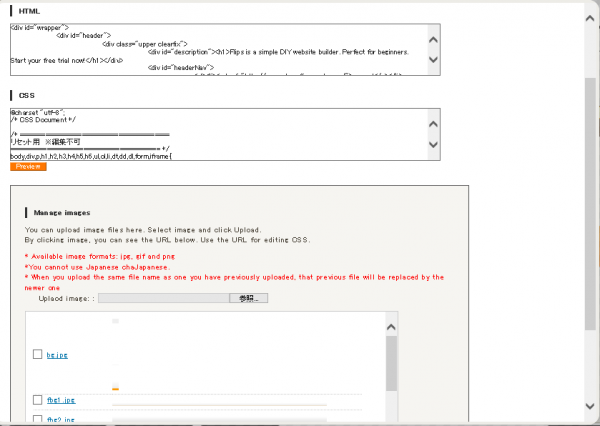Click the orange Preview button
Viewport: 600px width, 426px height.
pyautogui.click(x=28, y=167)
